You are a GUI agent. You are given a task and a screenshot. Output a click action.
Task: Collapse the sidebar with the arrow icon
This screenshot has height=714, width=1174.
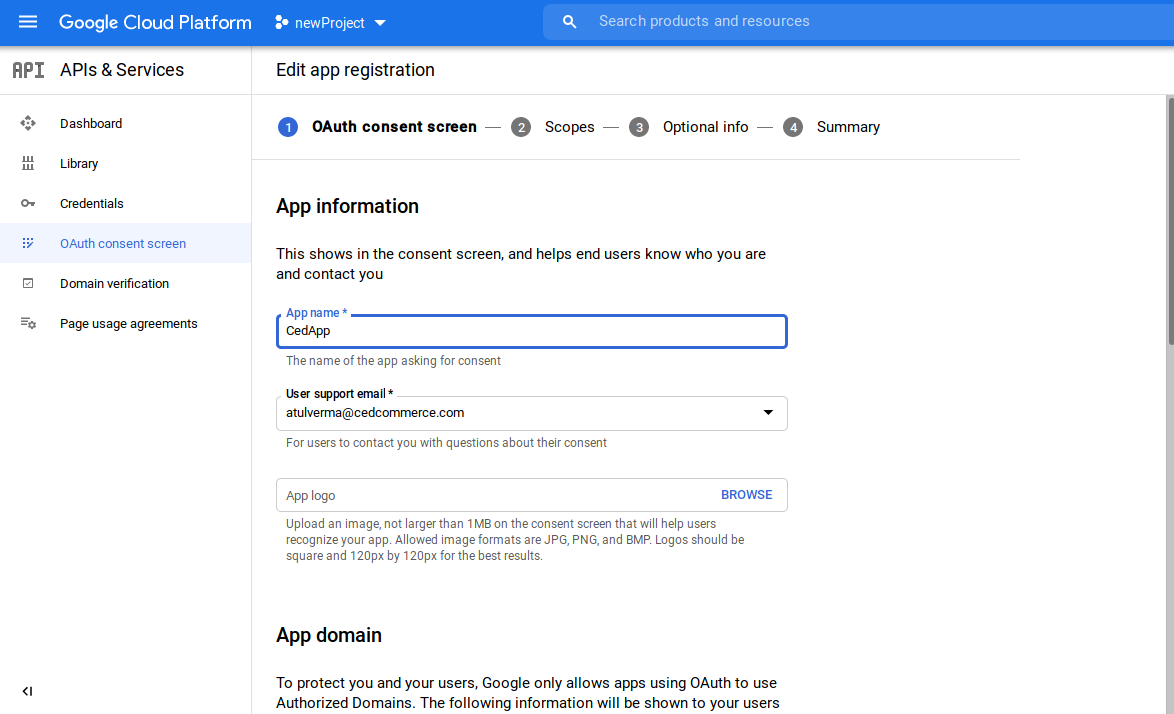point(27,691)
